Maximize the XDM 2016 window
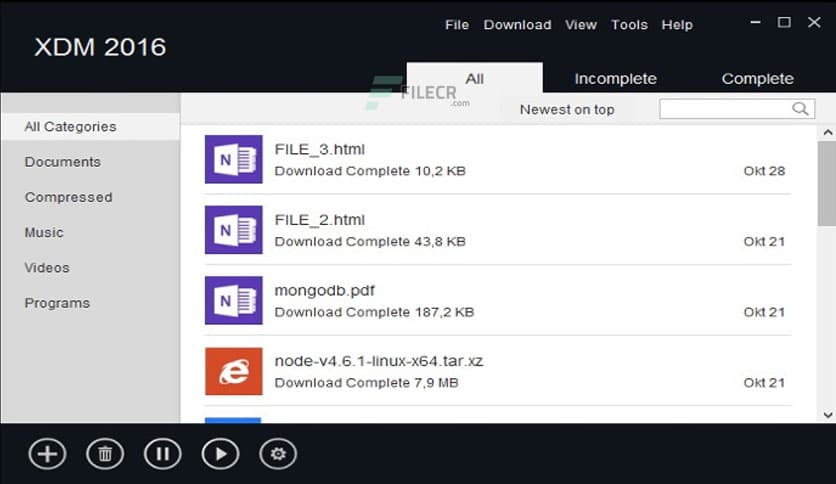 tap(784, 22)
